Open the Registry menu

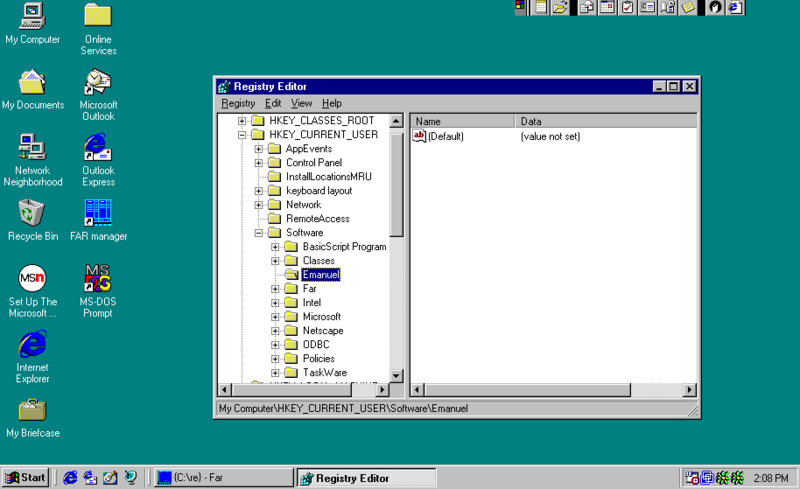click(238, 104)
